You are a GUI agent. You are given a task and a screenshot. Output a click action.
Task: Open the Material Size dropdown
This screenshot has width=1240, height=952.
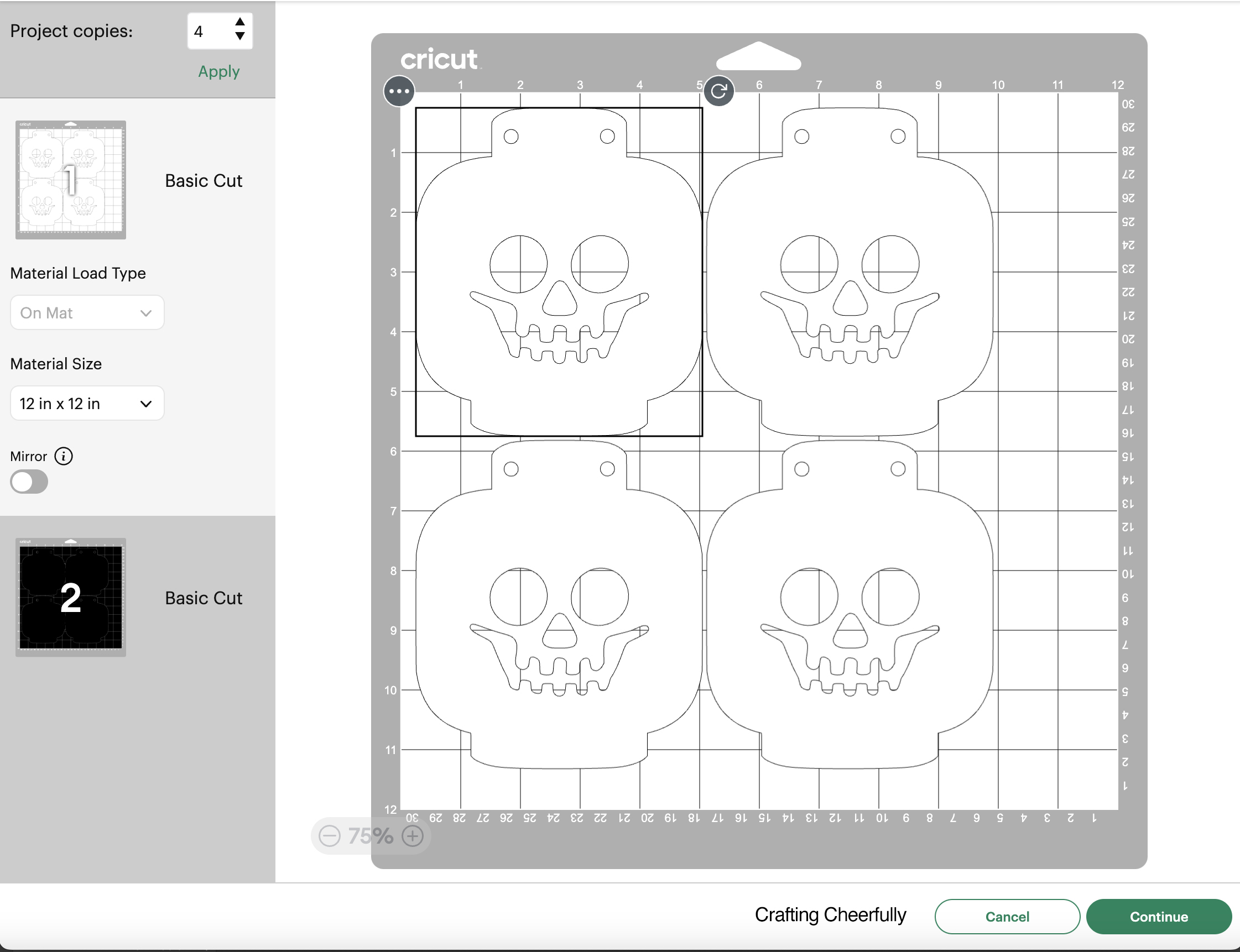[87, 403]
